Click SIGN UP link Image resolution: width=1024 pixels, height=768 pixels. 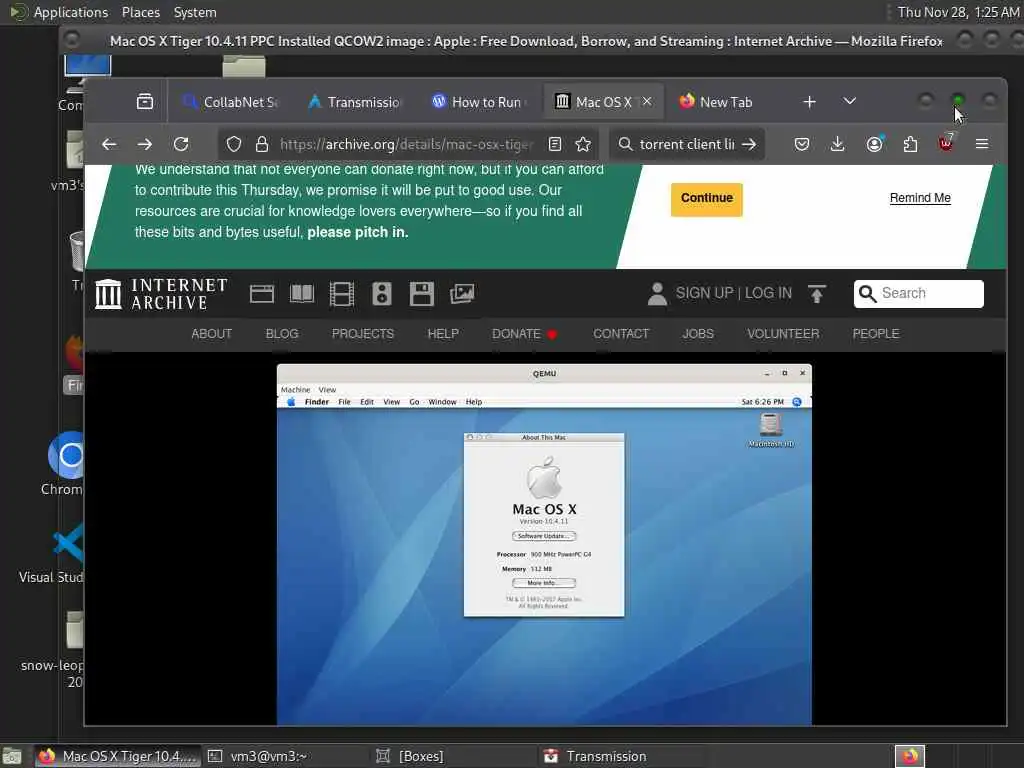tap(704, 293)
